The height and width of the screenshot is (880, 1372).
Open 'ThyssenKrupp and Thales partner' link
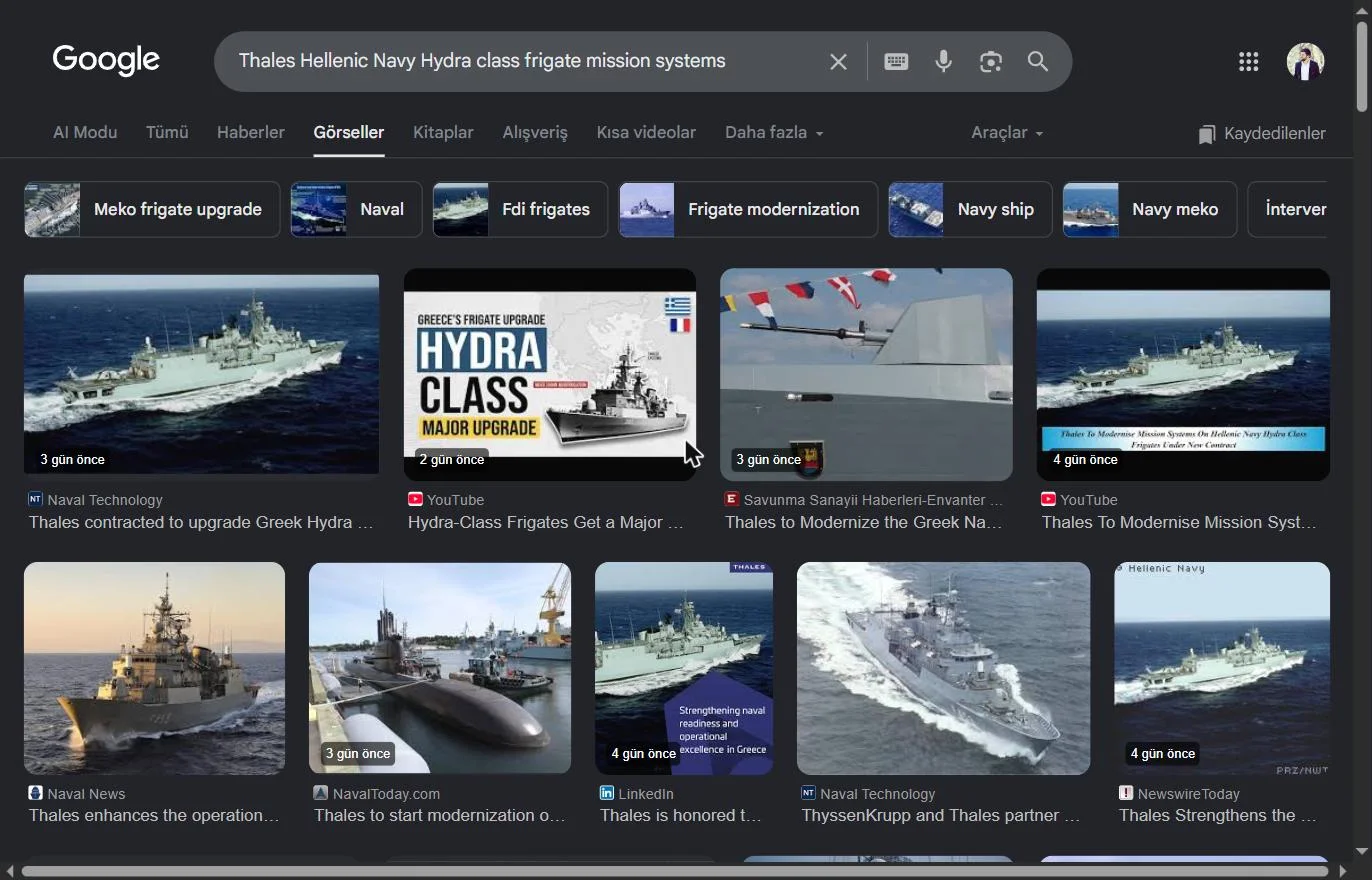[940, 815]
